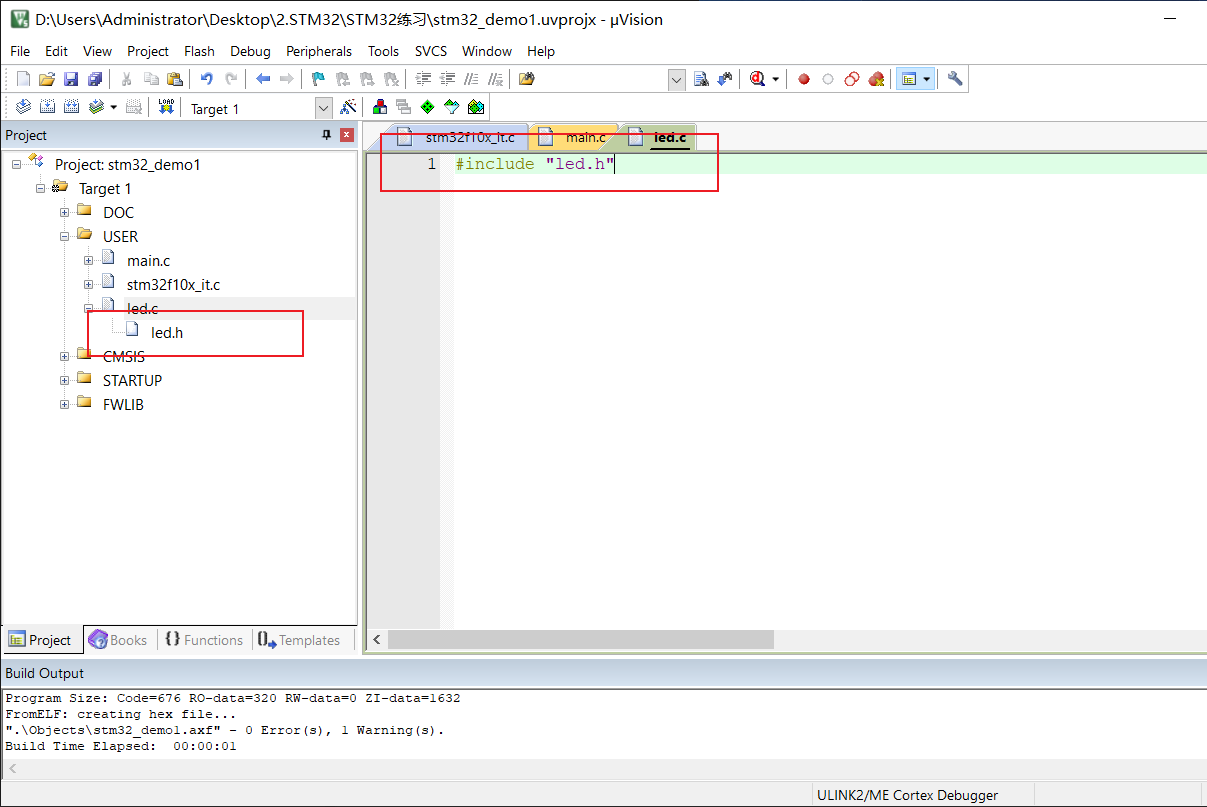Open the Flash menu
Viewport: 1207px width, 807px height.
coord(199,51)
